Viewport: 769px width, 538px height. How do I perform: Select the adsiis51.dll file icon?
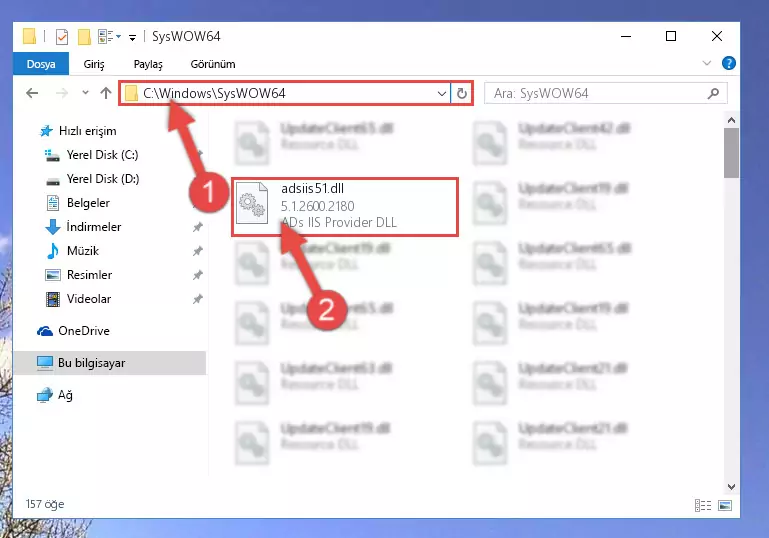252,203
